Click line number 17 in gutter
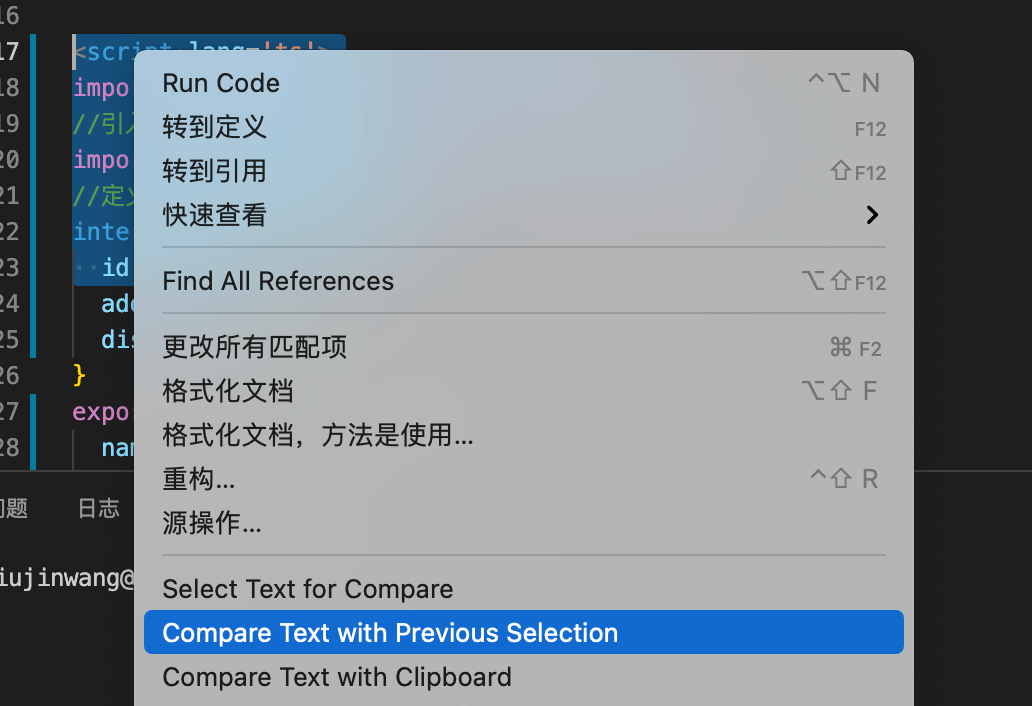The image size is (1032, 706). pyautogui.click(x=9, y=51)
